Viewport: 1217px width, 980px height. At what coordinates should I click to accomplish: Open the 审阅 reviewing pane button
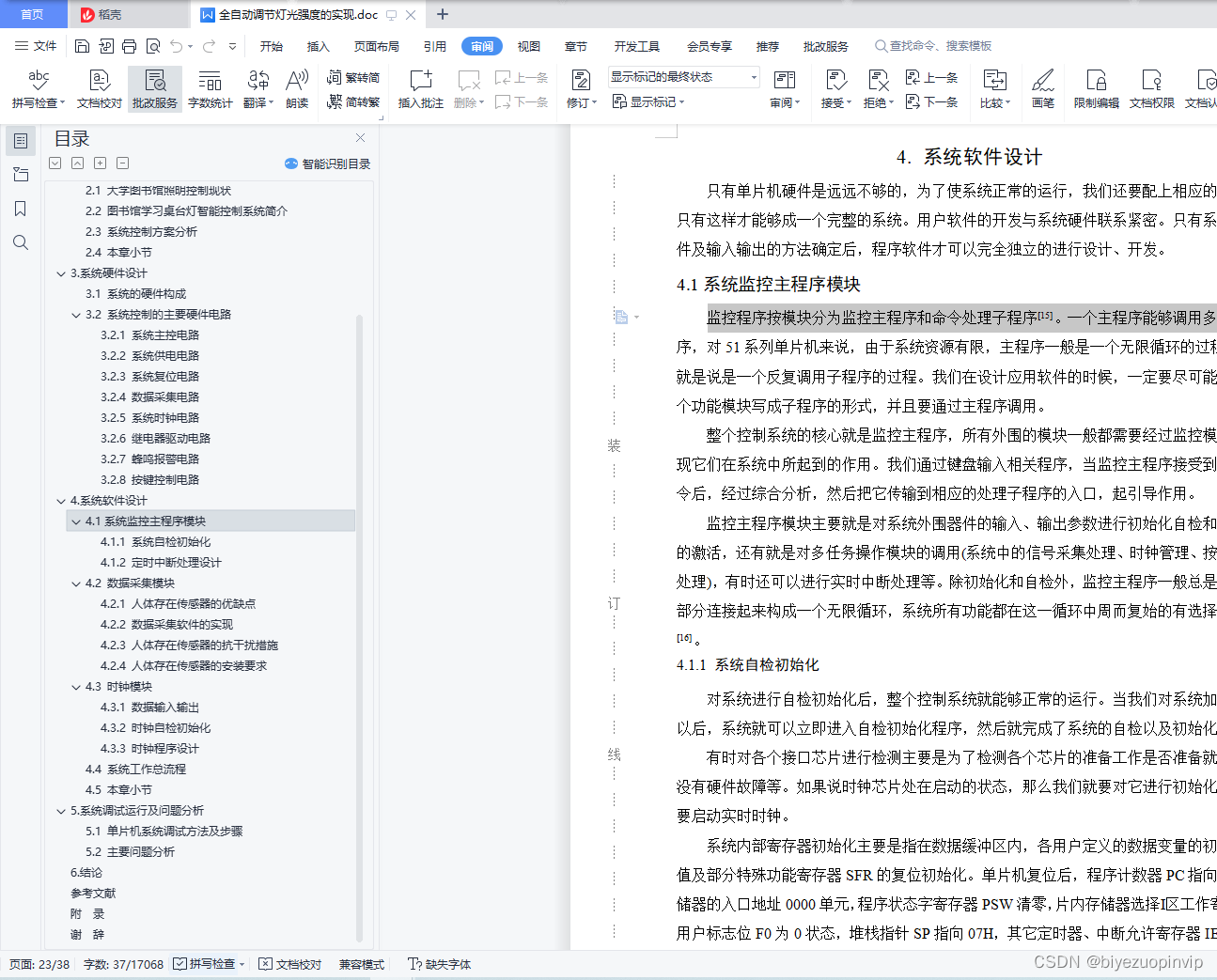785,89
